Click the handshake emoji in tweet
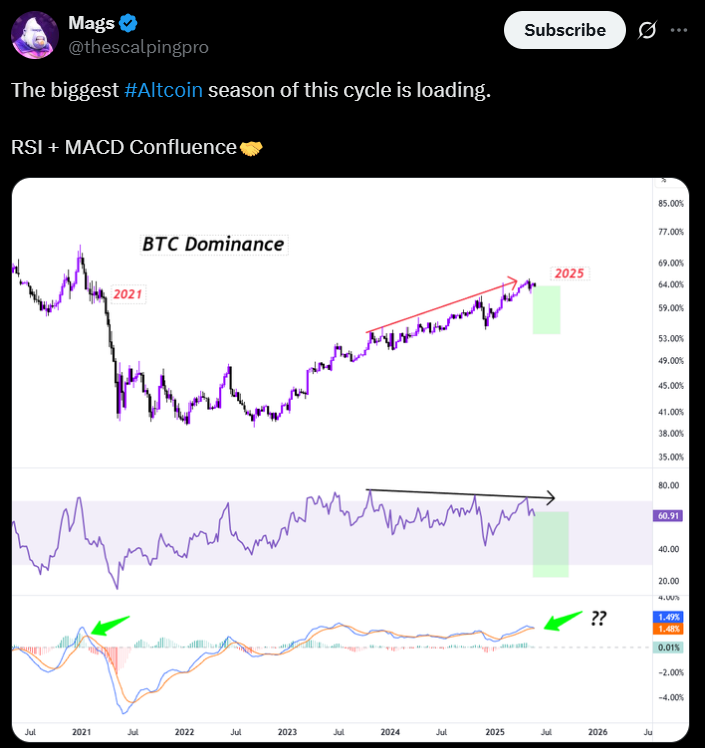 tap(251, 148)
